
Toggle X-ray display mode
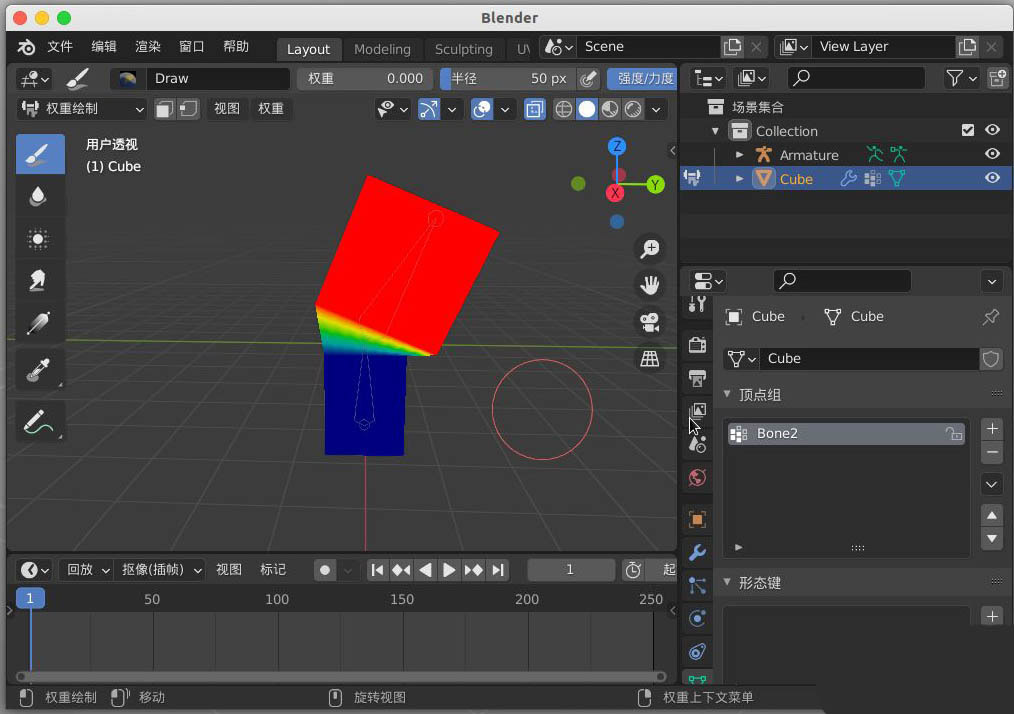point(534,109)
